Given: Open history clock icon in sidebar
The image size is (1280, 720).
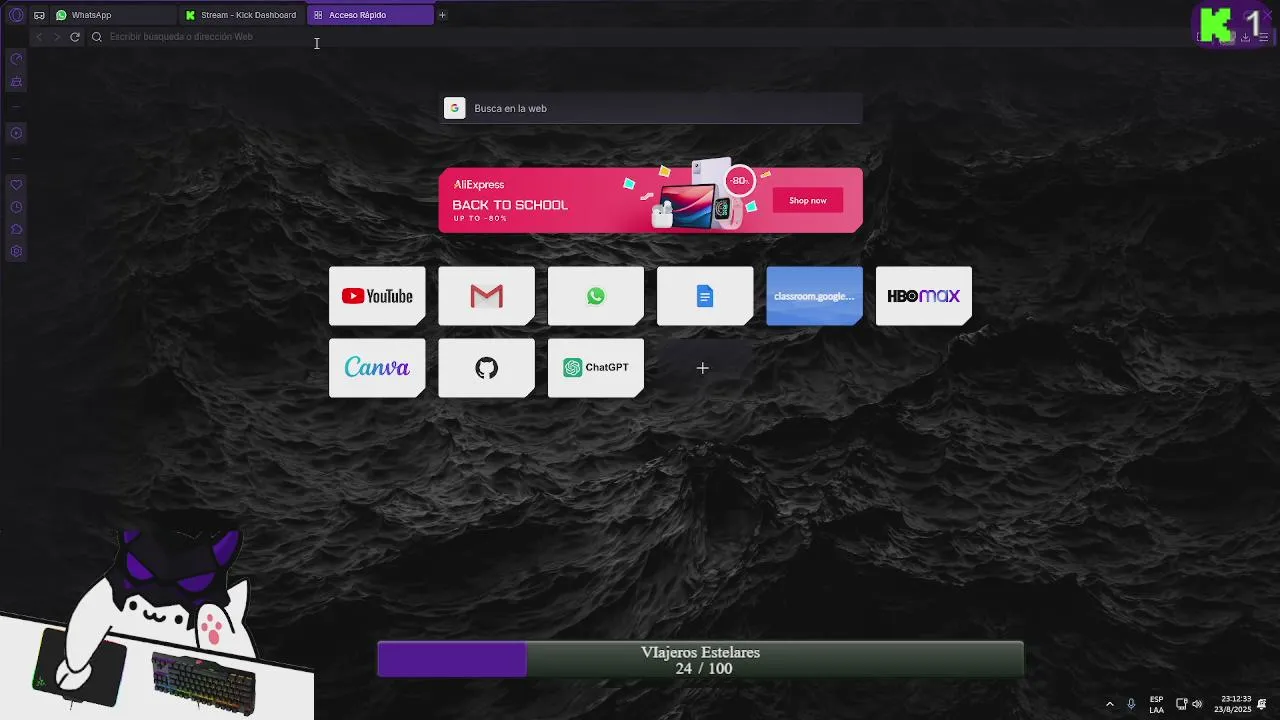Looking at the screenshot, I should [16, 207].
